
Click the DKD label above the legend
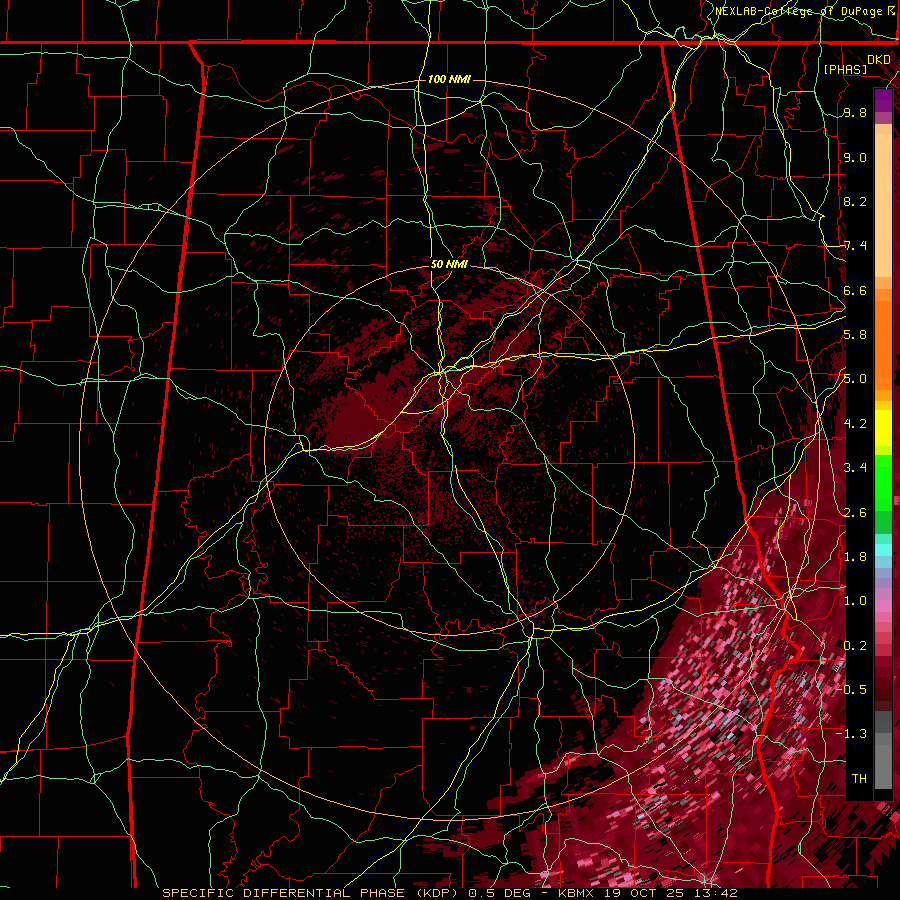tap(879, 60)
